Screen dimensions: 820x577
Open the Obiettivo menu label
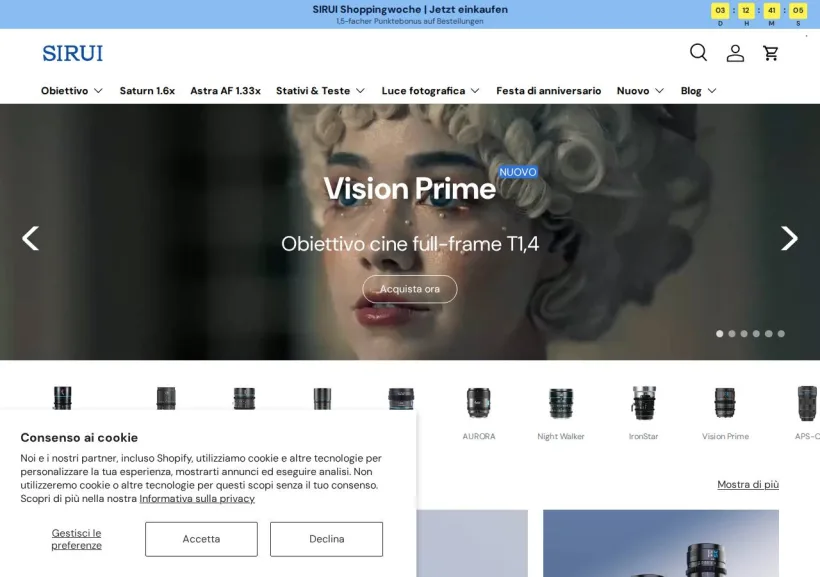point(64,91)
